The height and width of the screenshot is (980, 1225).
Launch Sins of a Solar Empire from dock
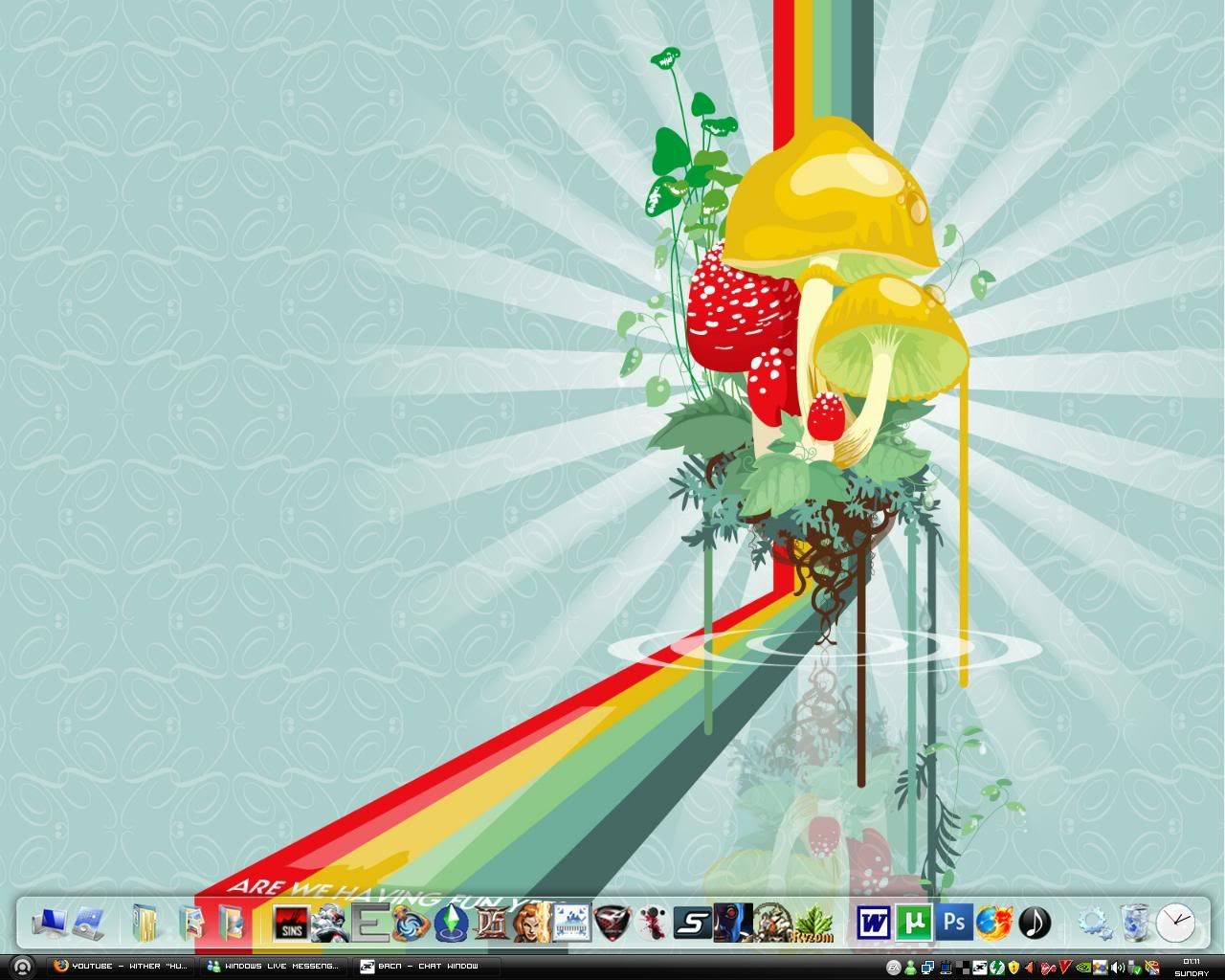pos(290,924)
